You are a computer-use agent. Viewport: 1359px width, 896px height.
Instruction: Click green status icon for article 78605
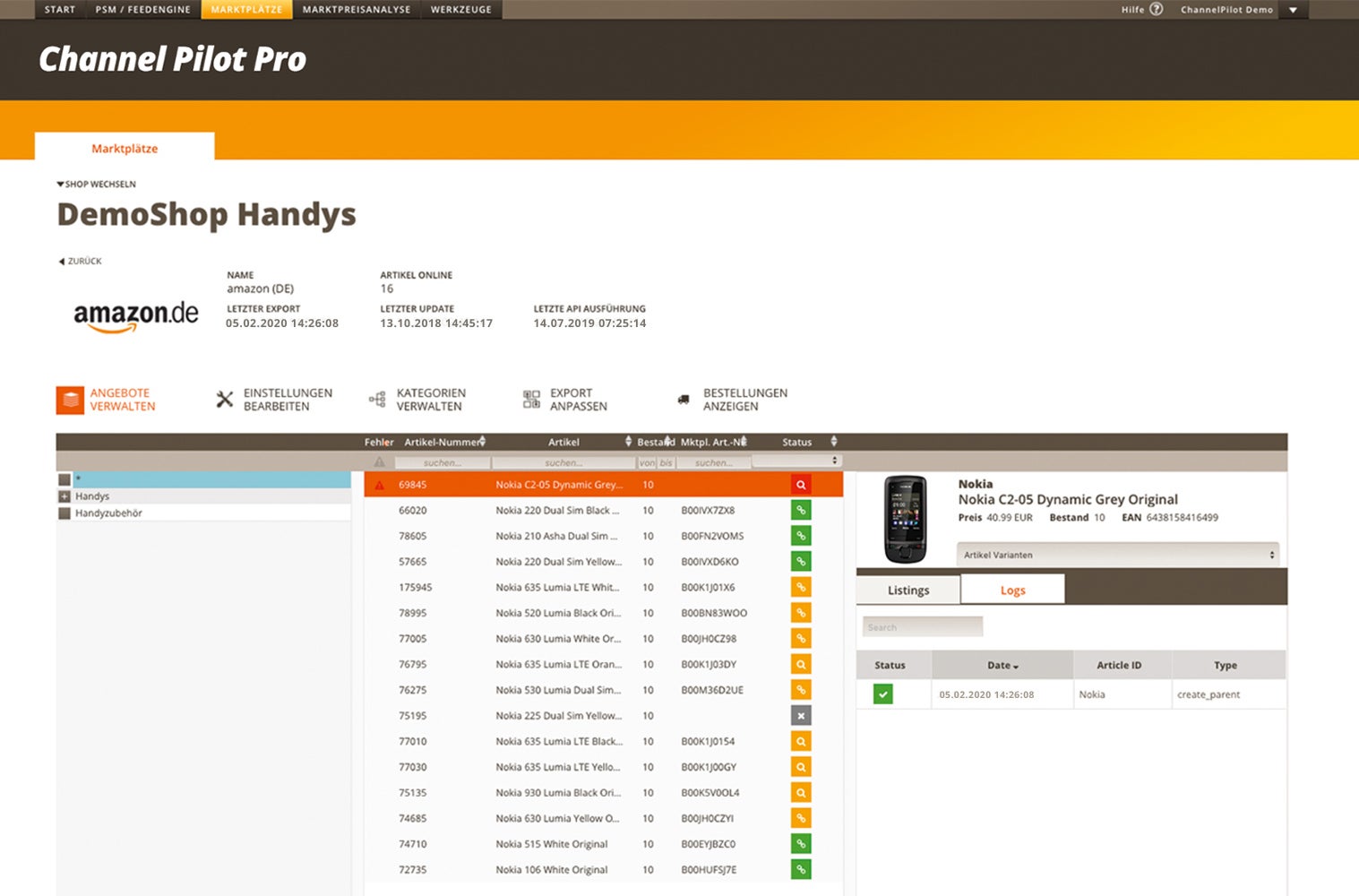[x=801, y=536]
